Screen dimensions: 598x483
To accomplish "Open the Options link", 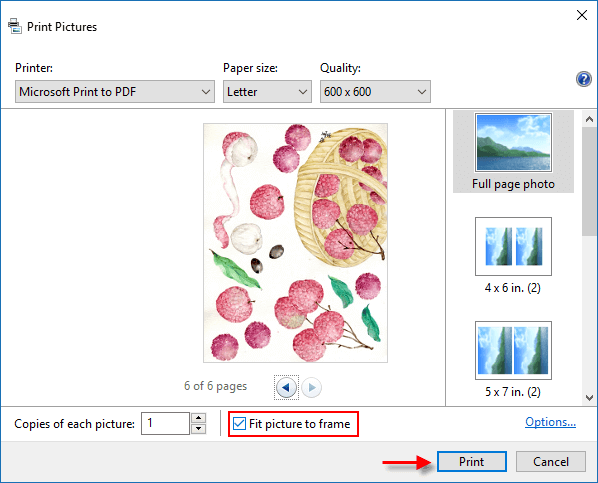I will (550, 422).
